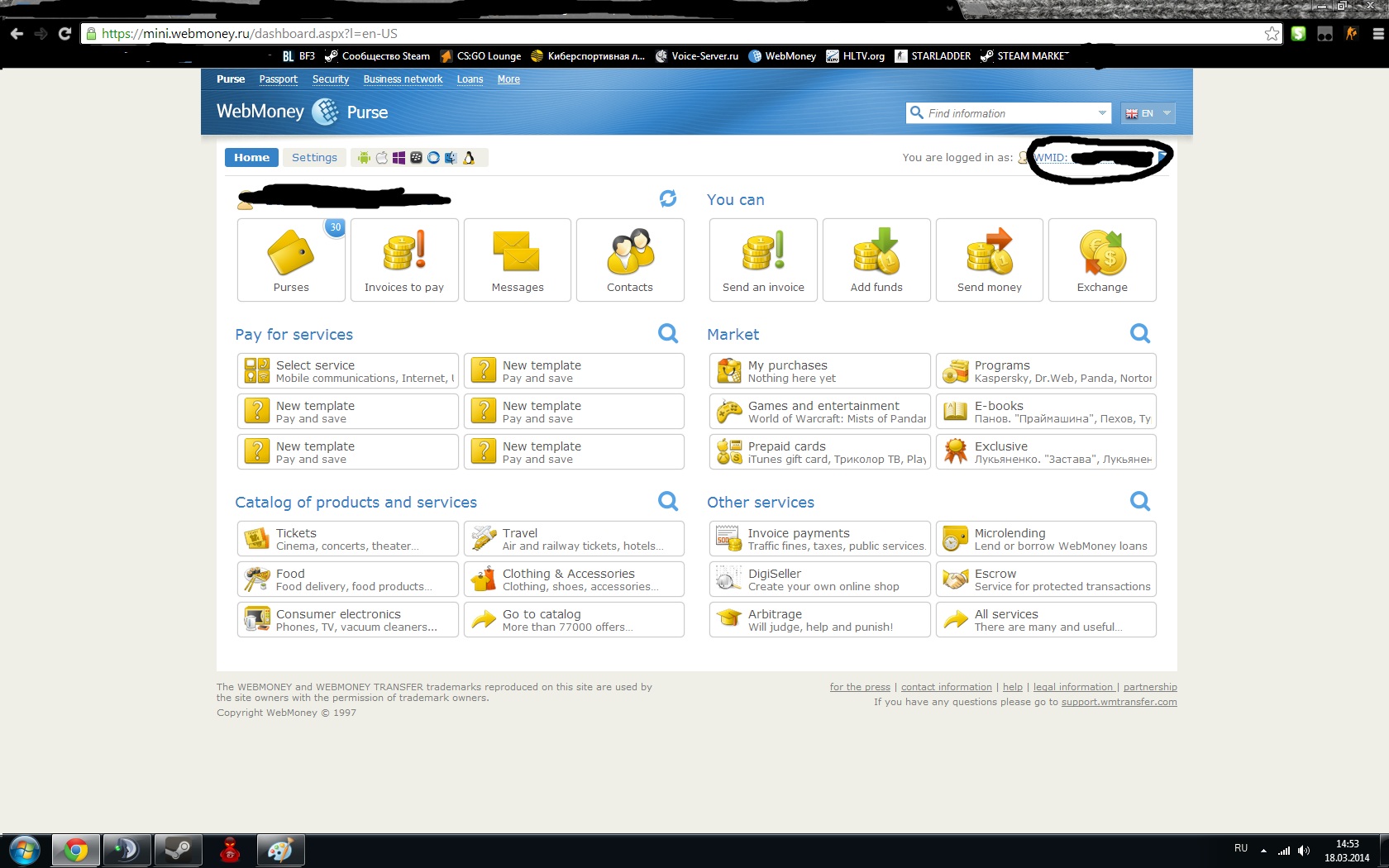Image resolution: width=1389 pixels, height=868 pixels.
Task: Reload the page in Chrome
Action: 64,34
